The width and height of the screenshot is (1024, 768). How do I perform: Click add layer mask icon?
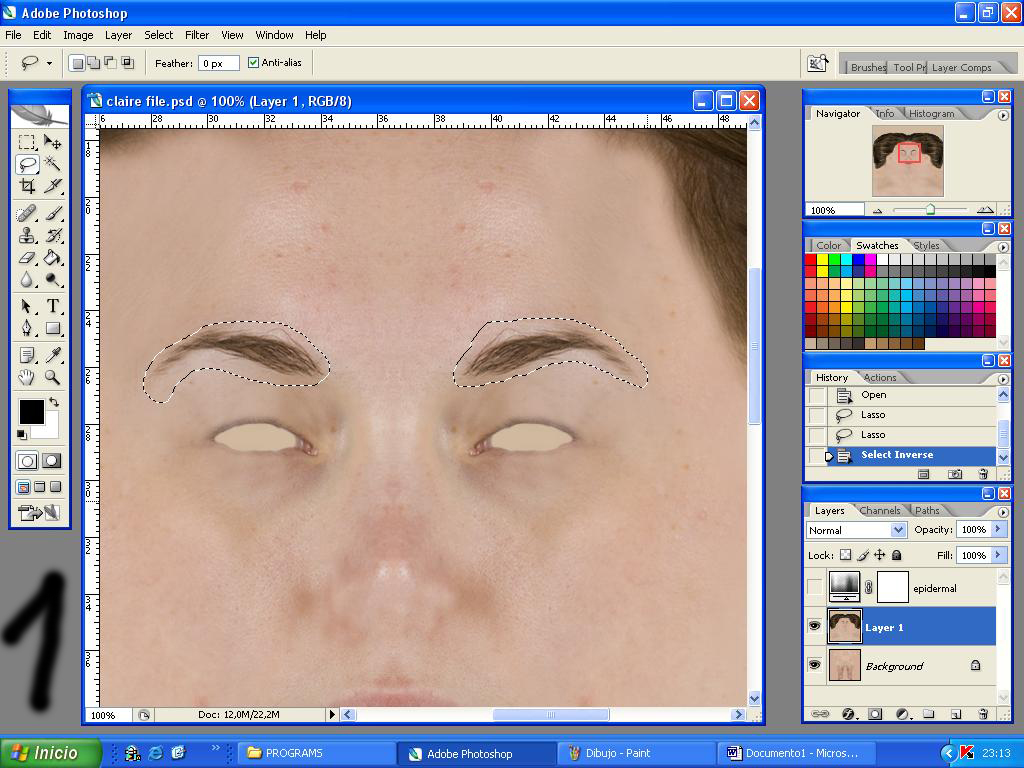[x=875, y=714]
